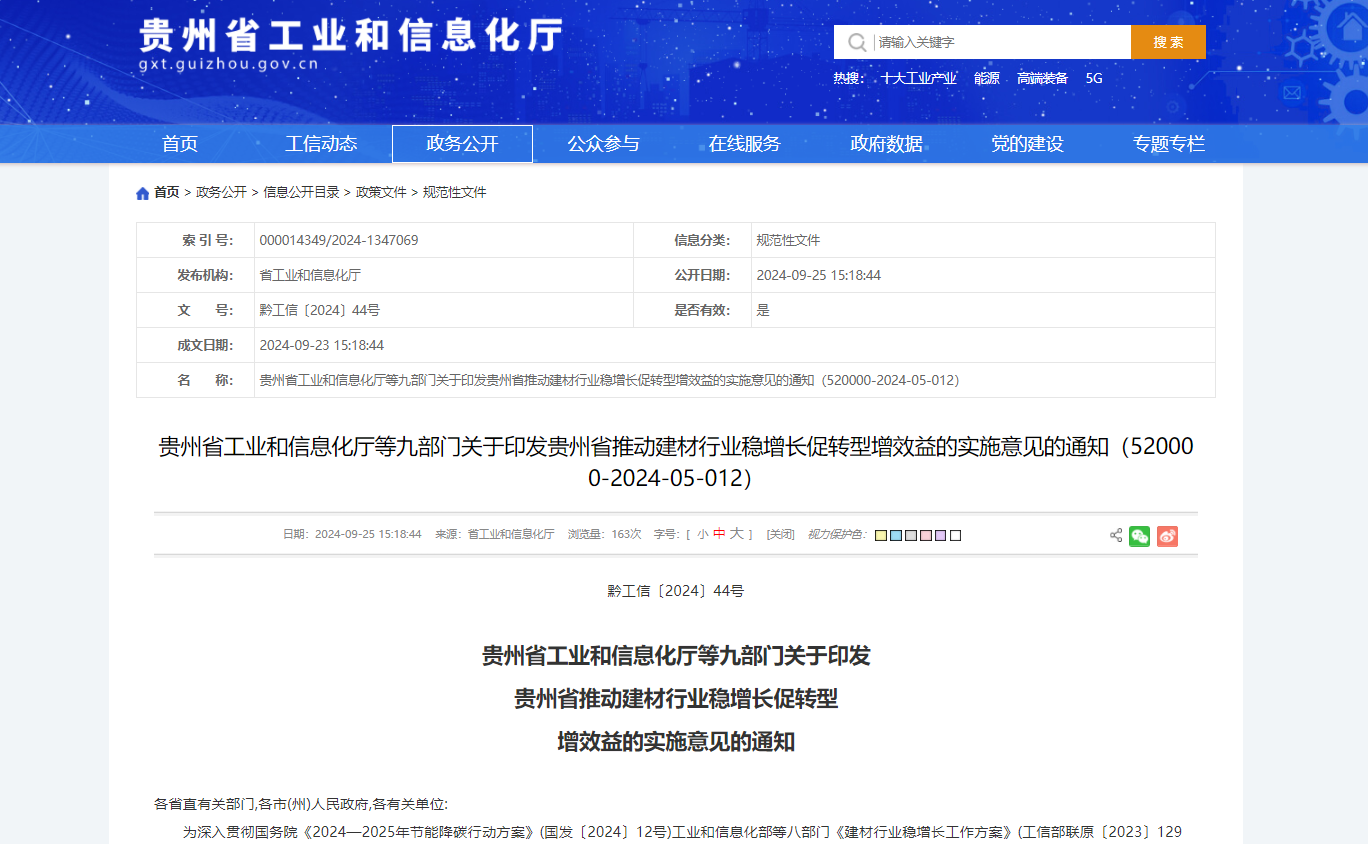Pick the pink eye-protection color swatch
This screenshot has width=1368, height=844.
(925, 536)
